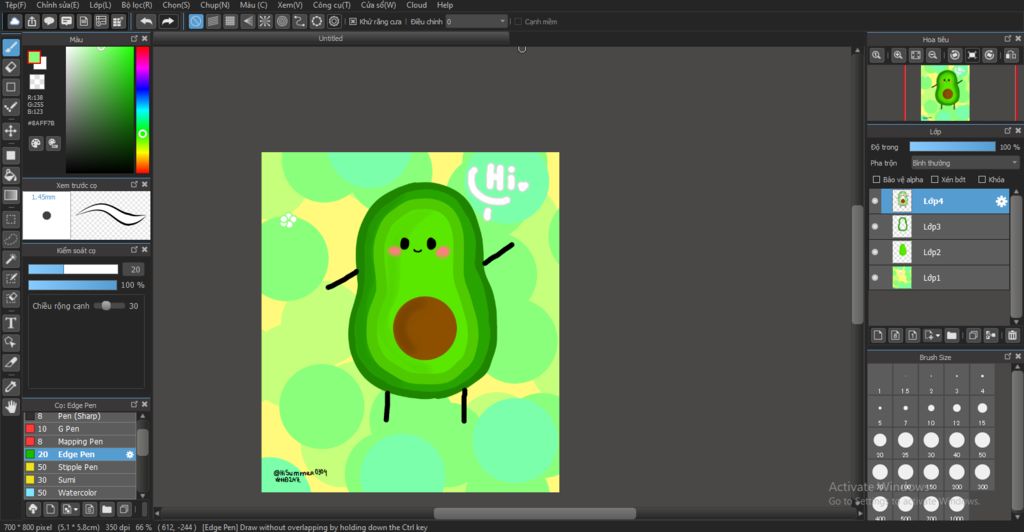Undock the Kiểm soát cọ panel
This screenshot has width=1024, height=532.
(134, 250)
